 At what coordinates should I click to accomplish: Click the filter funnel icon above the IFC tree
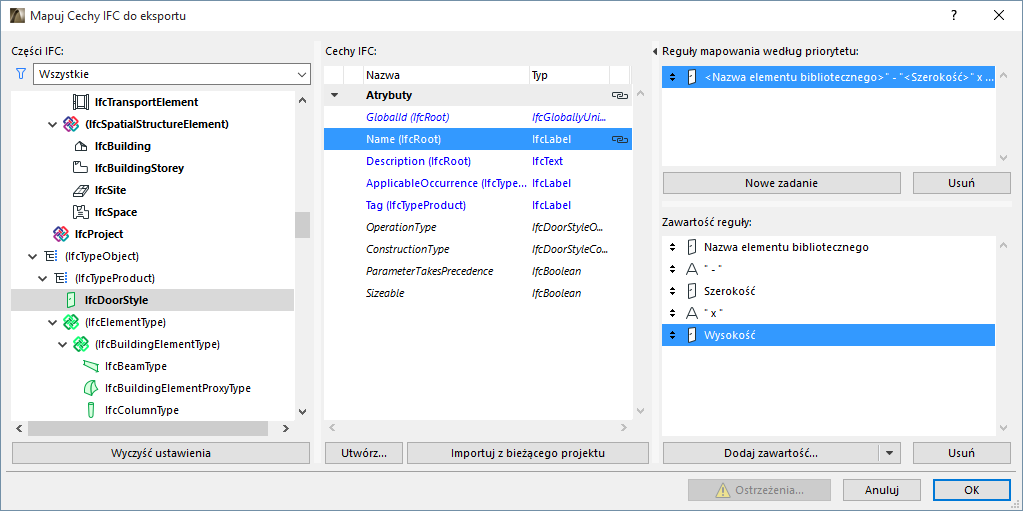pyautogui.click(x=20, y=74)
